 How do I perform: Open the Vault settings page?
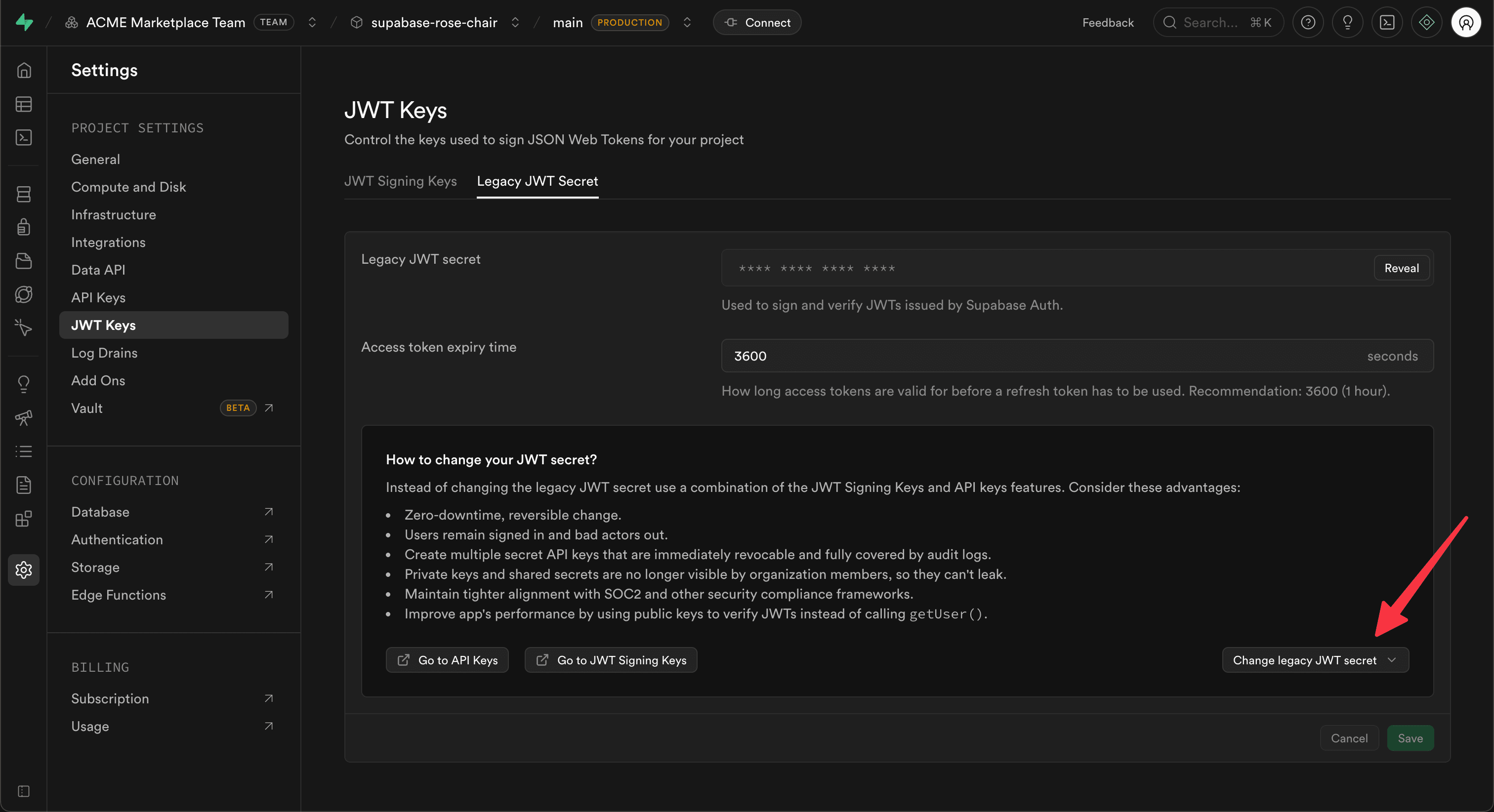coord(86,408)
